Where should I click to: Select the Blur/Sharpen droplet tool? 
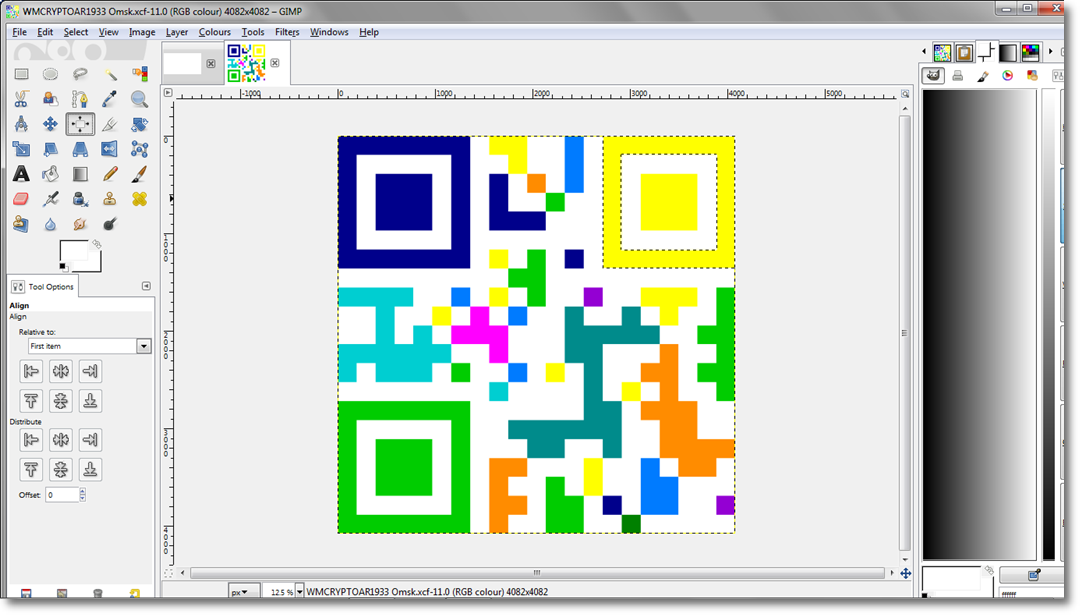(x=50, y=224)
